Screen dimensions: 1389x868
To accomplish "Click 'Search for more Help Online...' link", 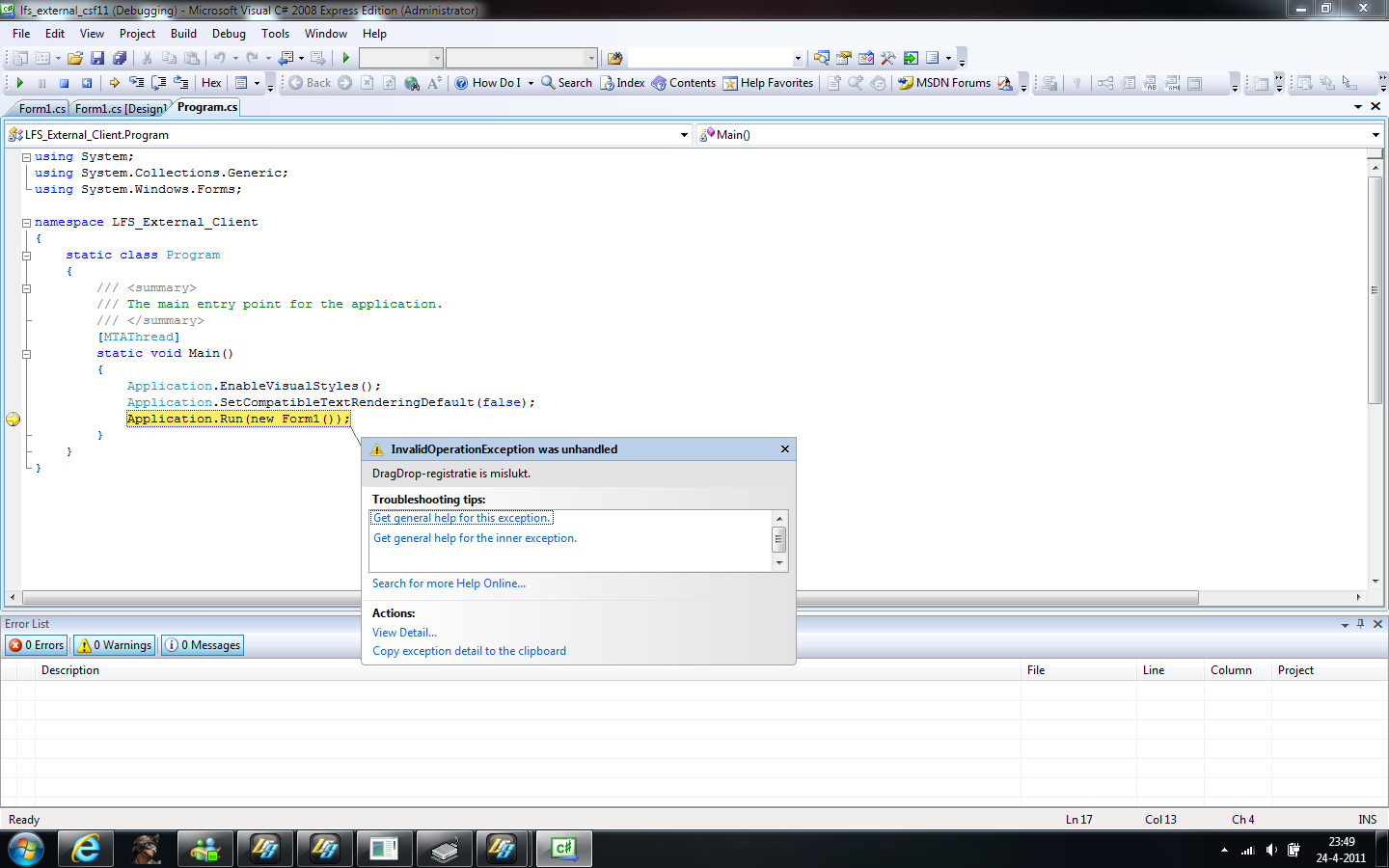I will pyautogui.click(x=449, y=583).
